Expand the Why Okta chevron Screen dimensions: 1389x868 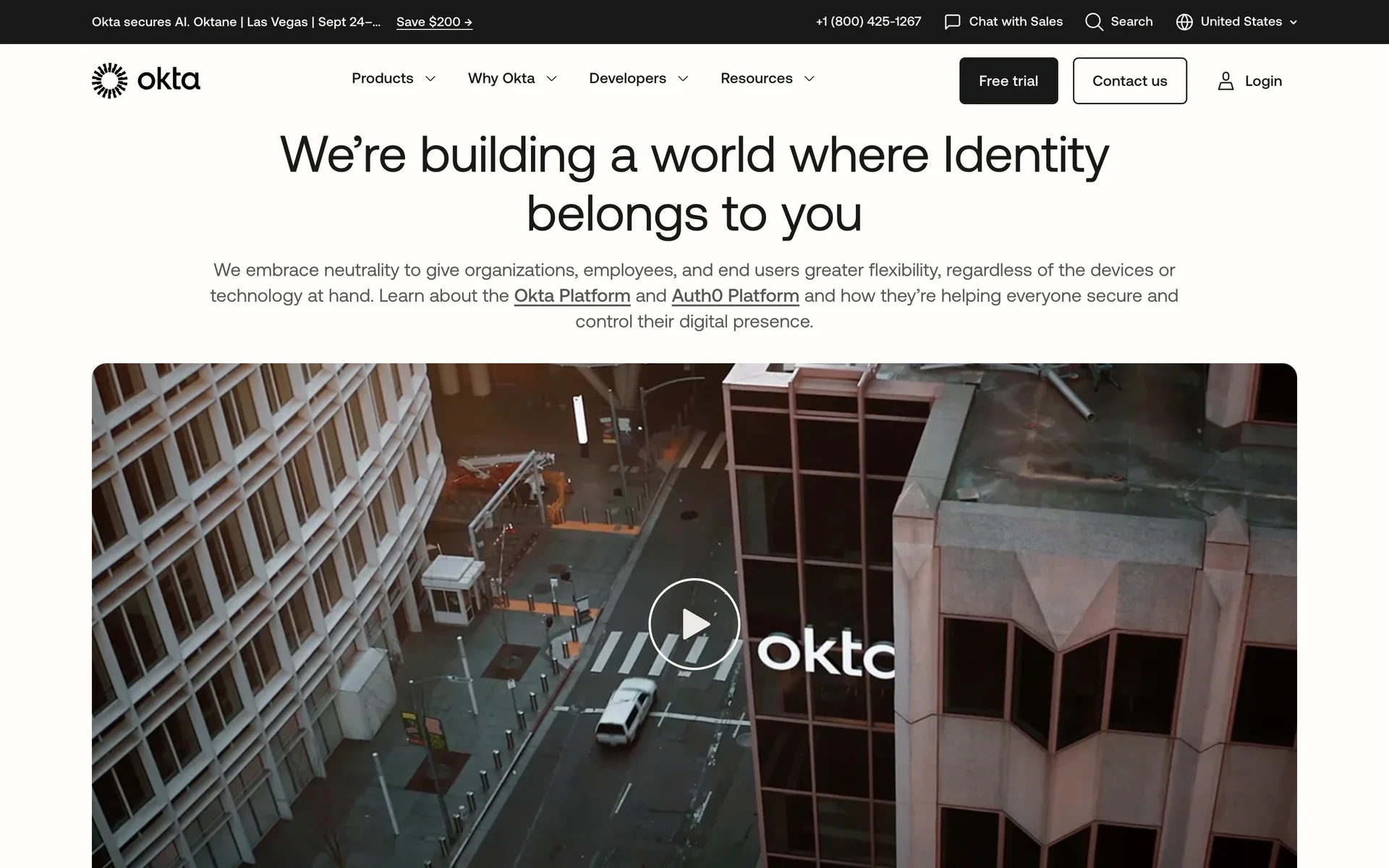pyautogui.click(x=552, y=79)
